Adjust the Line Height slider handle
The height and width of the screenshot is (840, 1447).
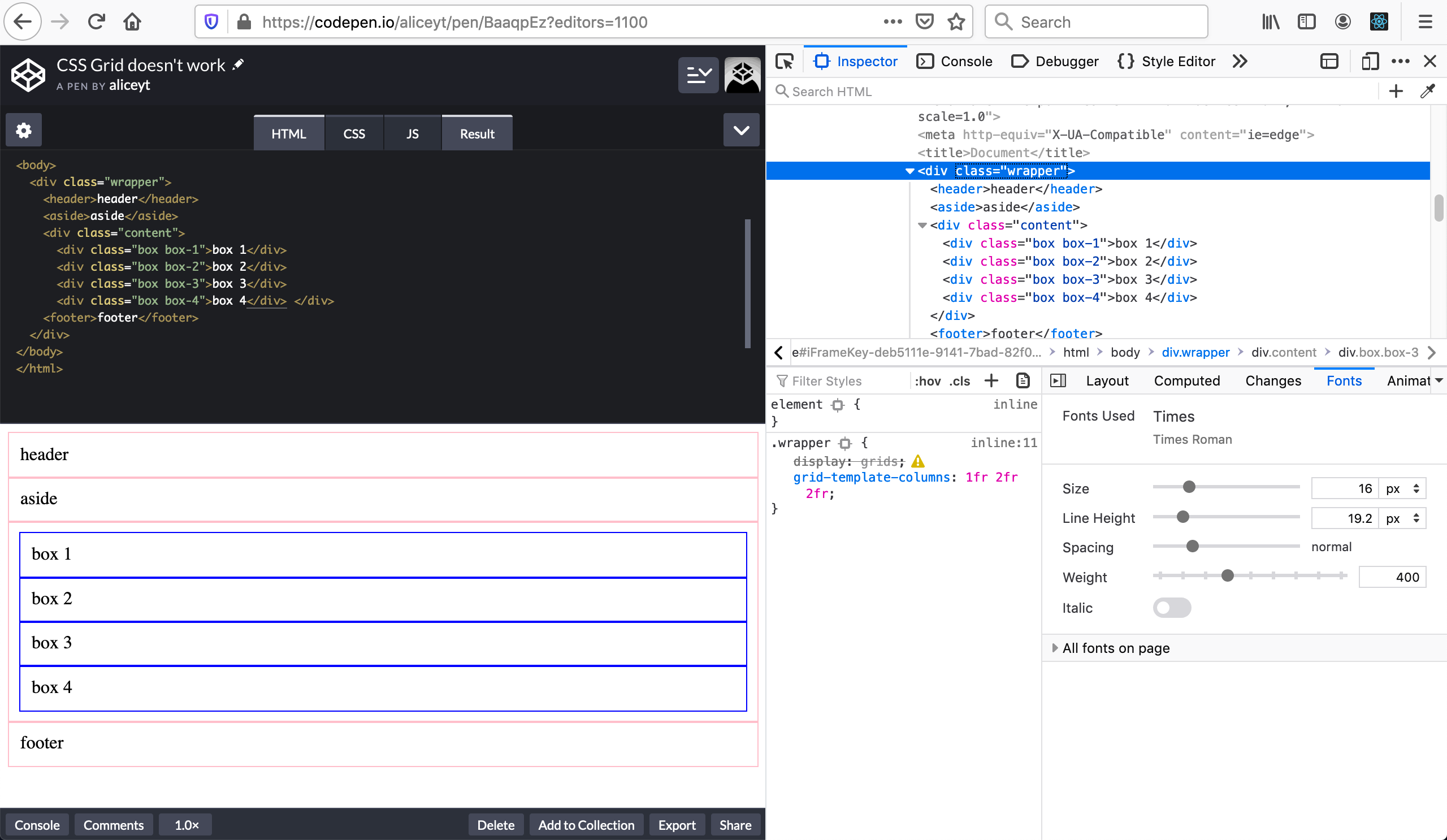click(1182, 517)
